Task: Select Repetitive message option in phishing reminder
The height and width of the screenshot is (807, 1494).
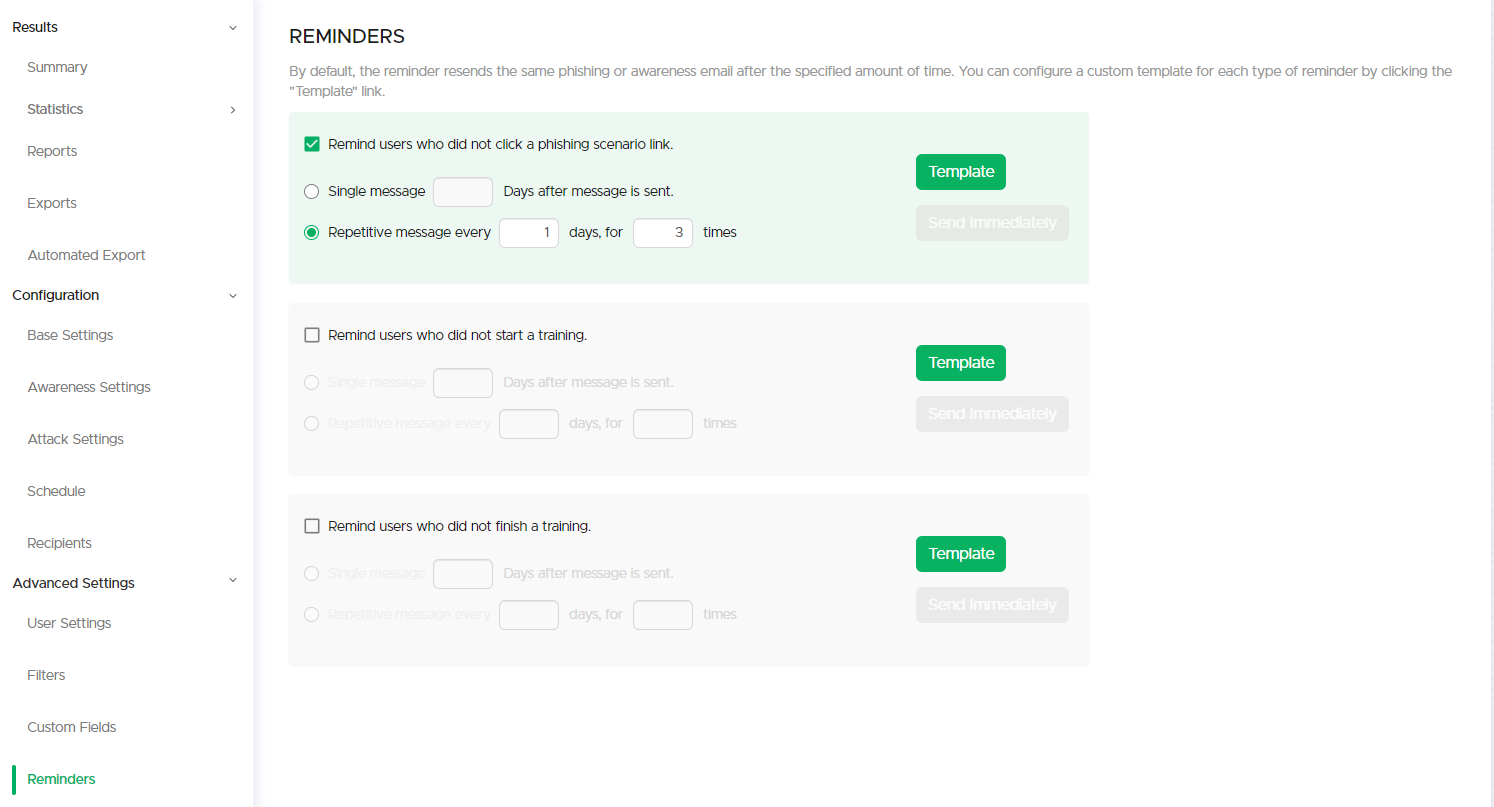Action: [x=312, y=232]
